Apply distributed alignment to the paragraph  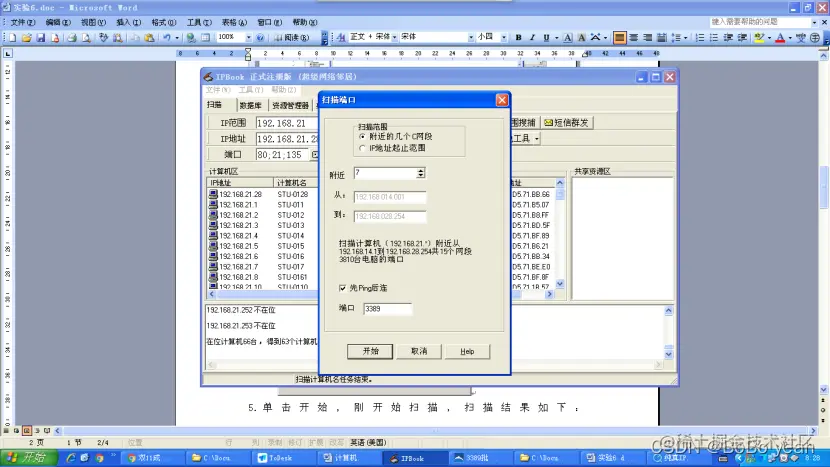[662, 38]
